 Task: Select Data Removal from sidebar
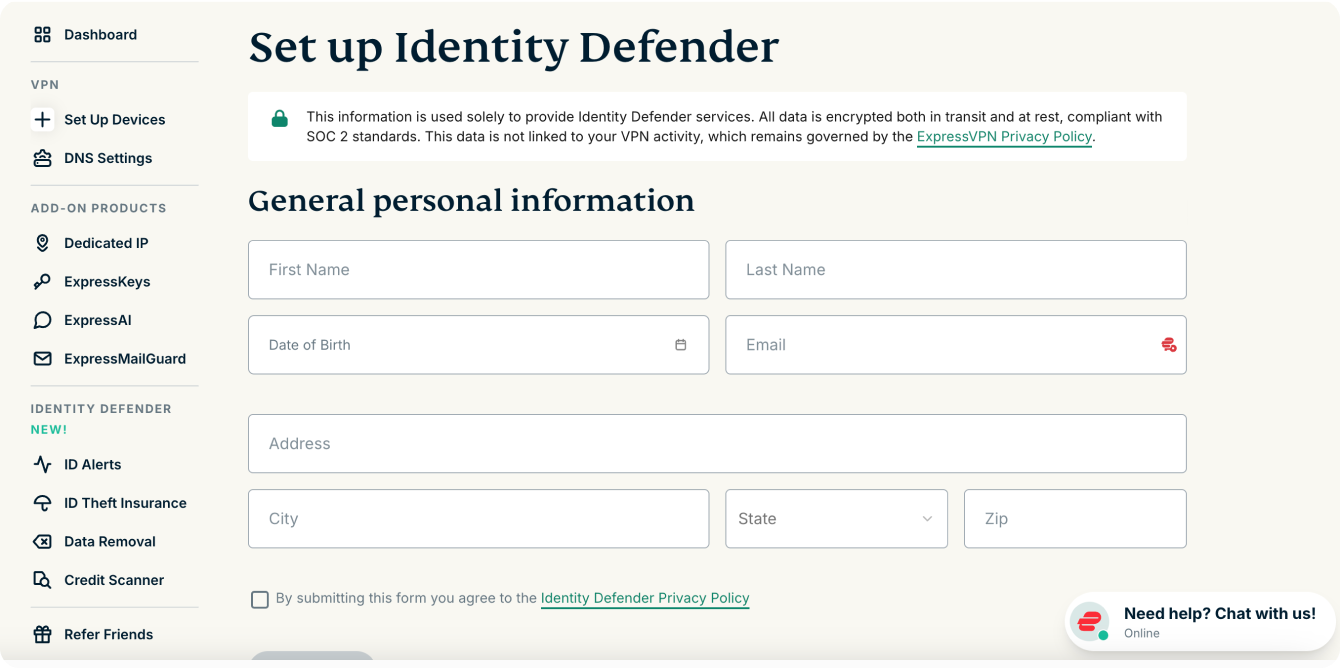coord(109,542)
